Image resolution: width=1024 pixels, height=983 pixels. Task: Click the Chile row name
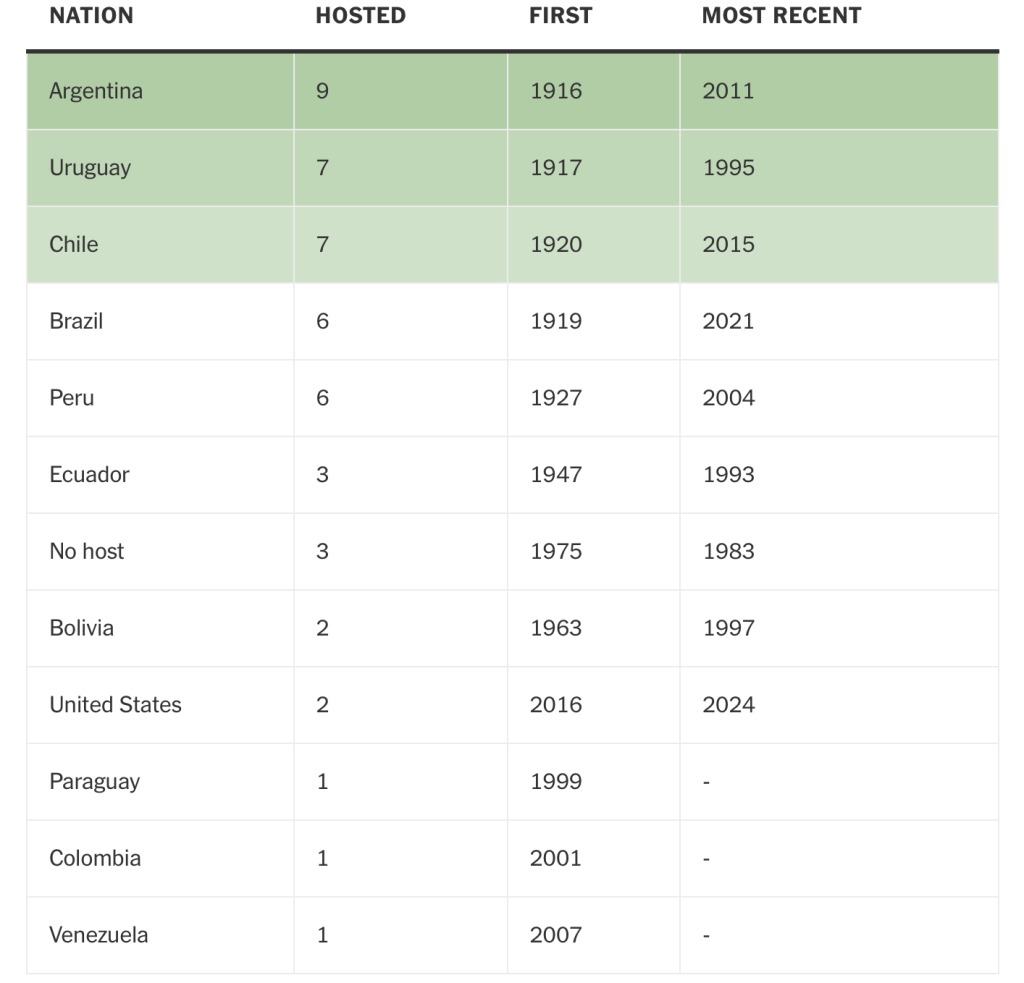point(74,244)
